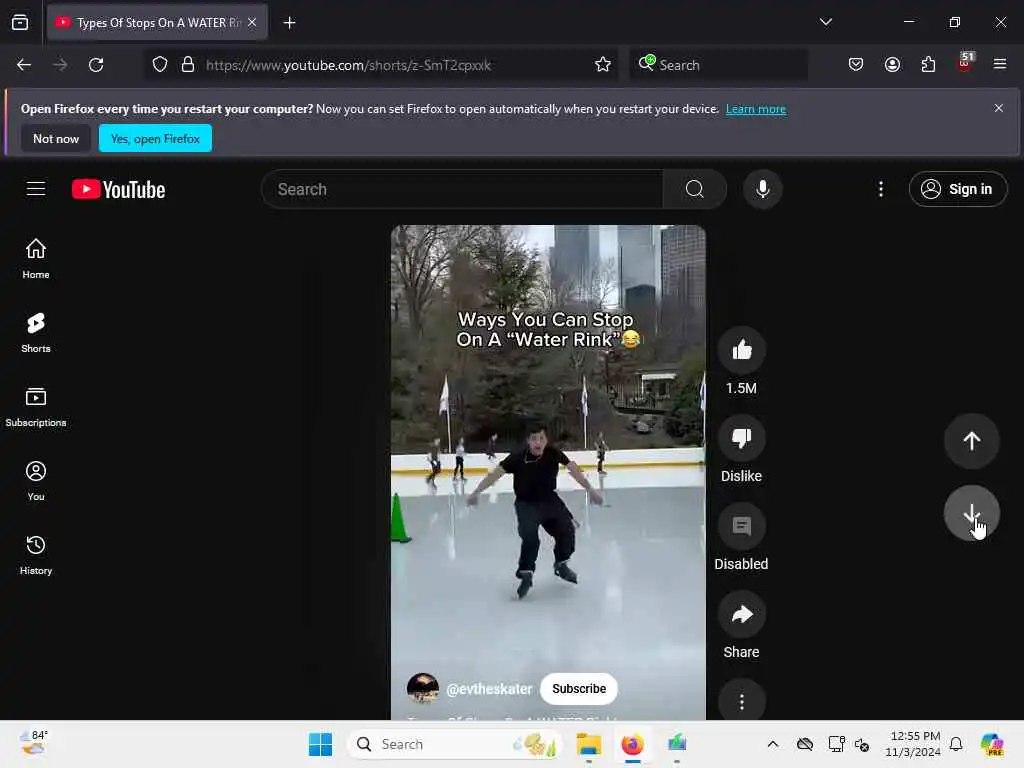Dismiss the Firefox startup notification bar
This screenshot has width=1024, height=768.
click(998, 108)
